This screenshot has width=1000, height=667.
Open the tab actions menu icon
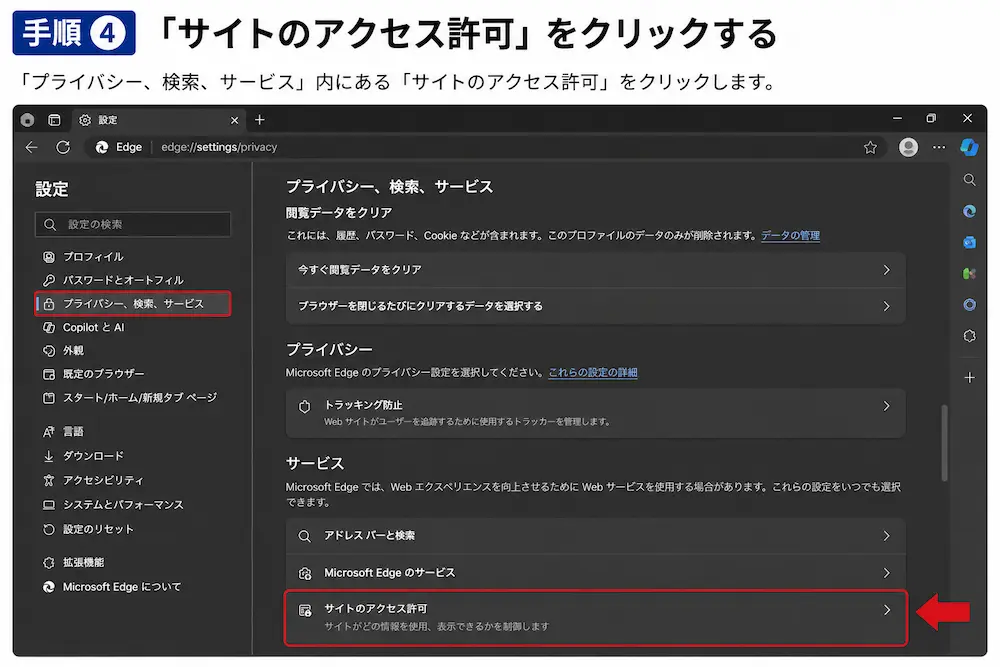click(x=54, y=120)
